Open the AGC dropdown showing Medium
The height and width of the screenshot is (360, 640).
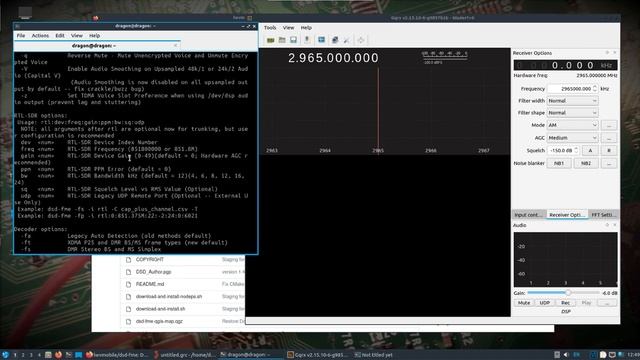click(572, 138)
